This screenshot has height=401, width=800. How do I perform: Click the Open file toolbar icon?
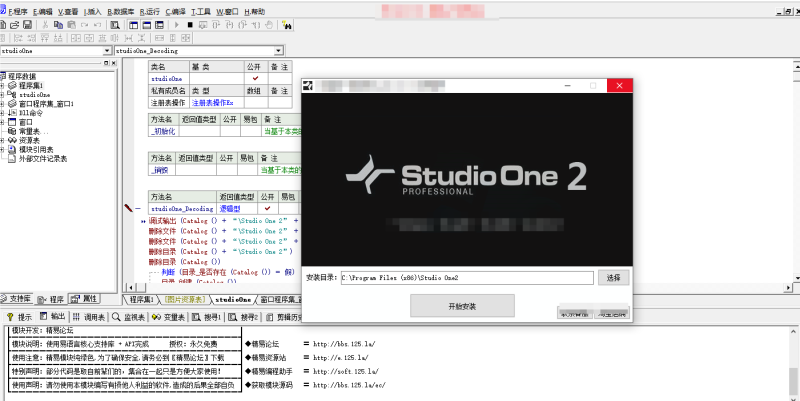pyautogui.click(x=14, y=24)
